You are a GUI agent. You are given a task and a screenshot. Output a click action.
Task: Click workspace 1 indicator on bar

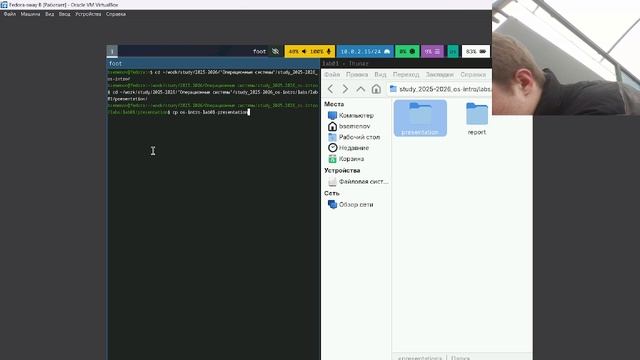[112, 51]
